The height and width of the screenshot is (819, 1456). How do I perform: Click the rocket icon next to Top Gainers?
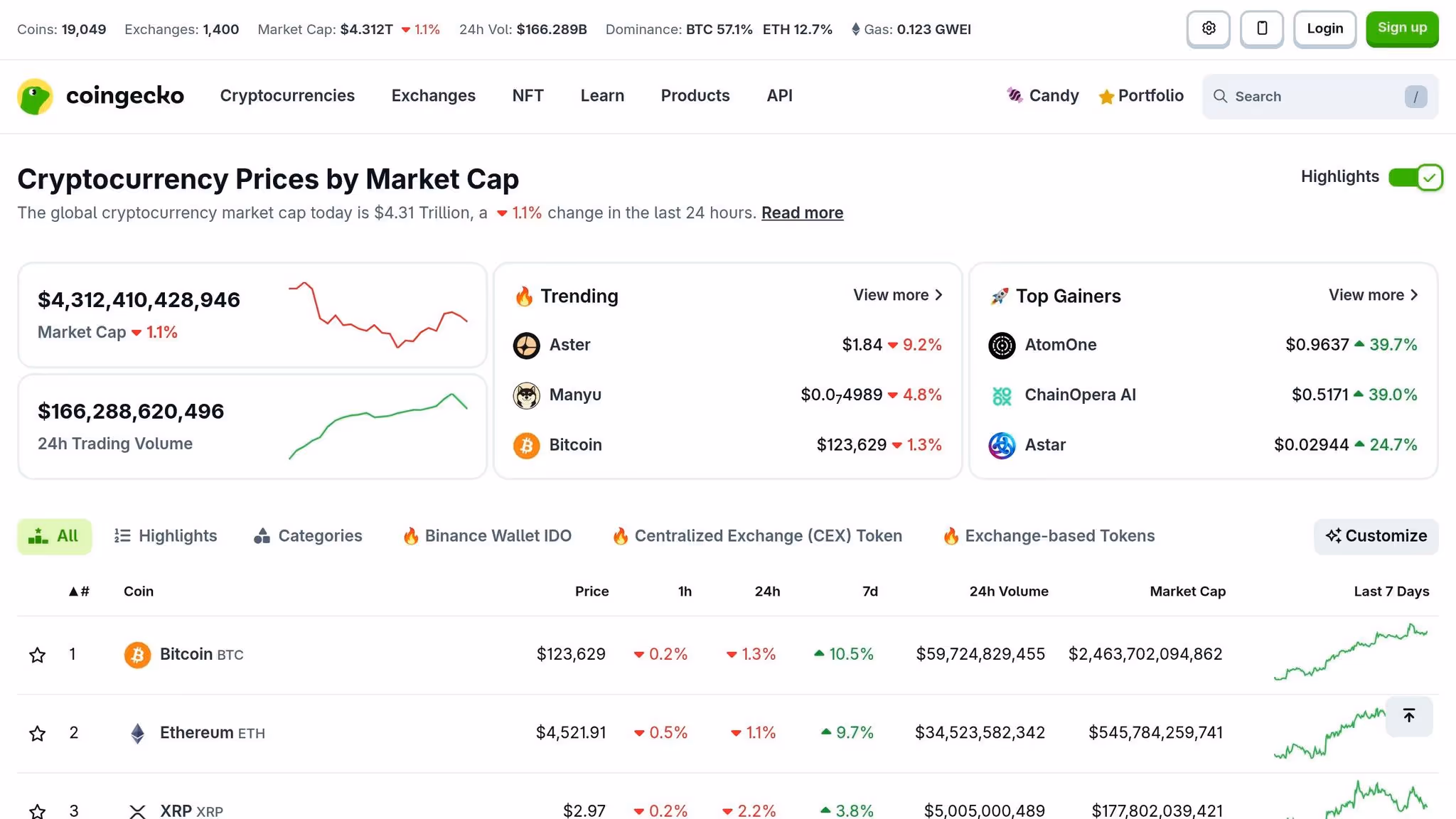click(x=1002, y=296)
